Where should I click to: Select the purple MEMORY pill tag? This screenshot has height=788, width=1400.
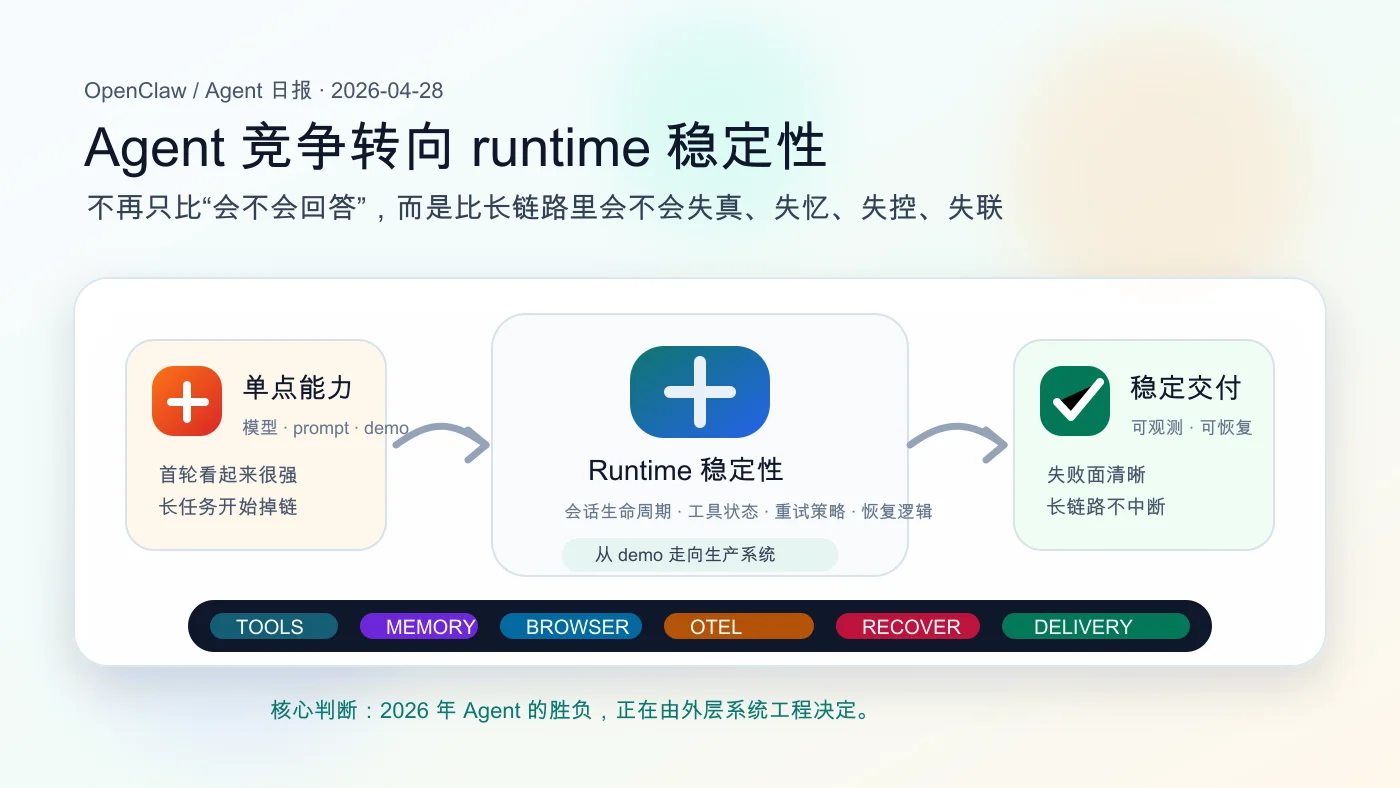tap(419, 627)
